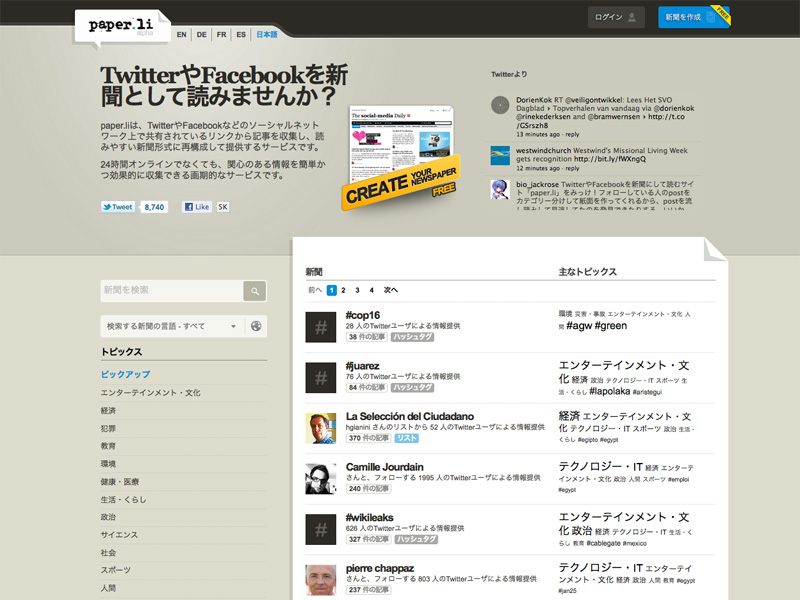The height and width of the screenshot is (600, 800).
Task: Switch language to FR
Action: pyautogui.click(x=221, y=35)
